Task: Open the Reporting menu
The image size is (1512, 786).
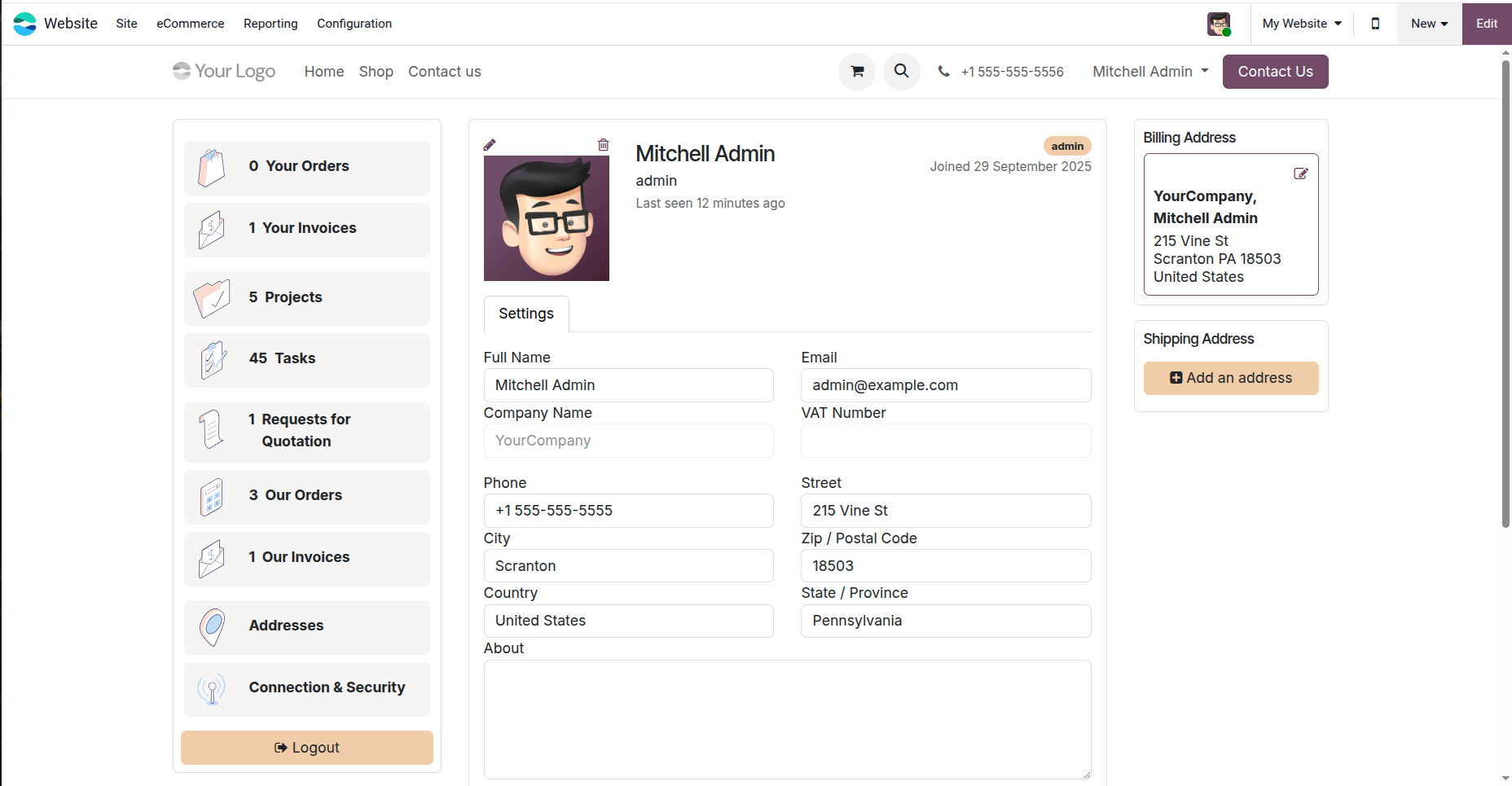Action: tap(270, 24)
